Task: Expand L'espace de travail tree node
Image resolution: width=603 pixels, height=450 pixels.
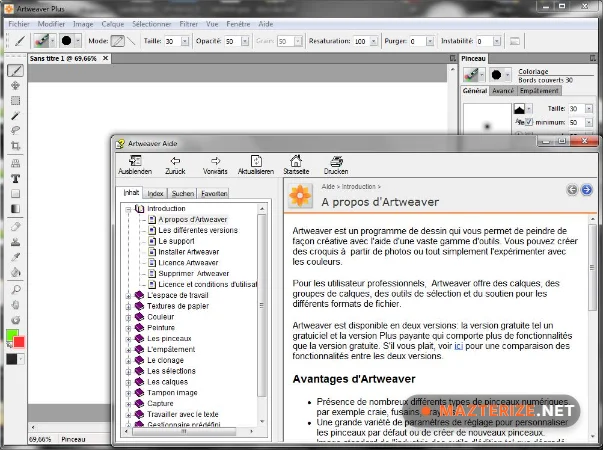Action: point(128,296)
